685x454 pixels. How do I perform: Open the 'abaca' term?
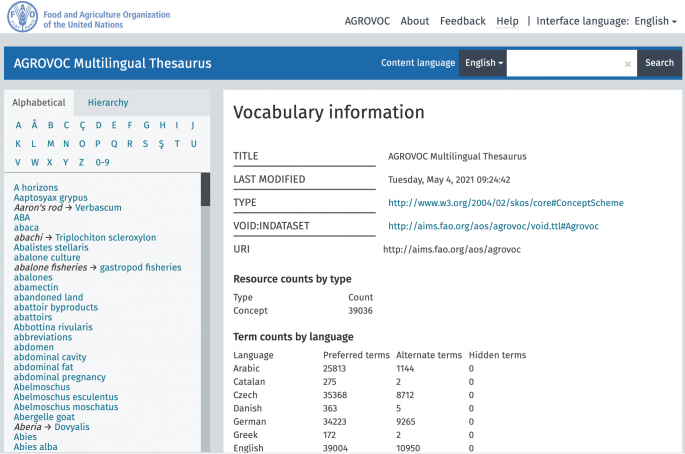coord(26,227)
